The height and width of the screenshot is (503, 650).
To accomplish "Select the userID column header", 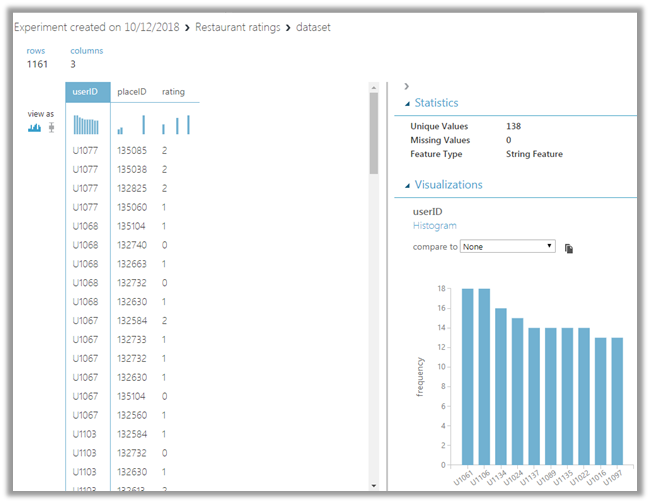I will (87, 92).
